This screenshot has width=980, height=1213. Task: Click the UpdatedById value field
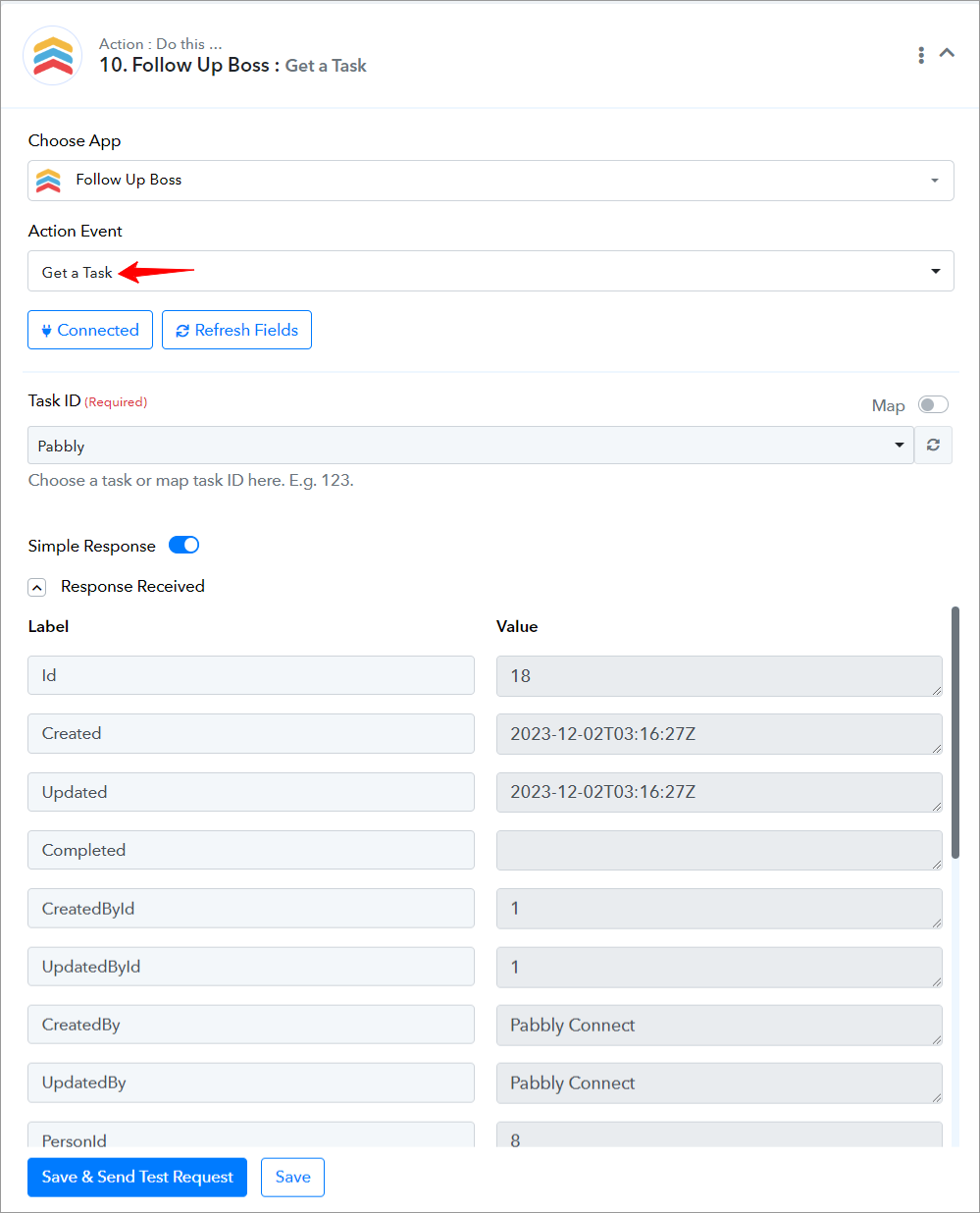click(x=719, y=967)
